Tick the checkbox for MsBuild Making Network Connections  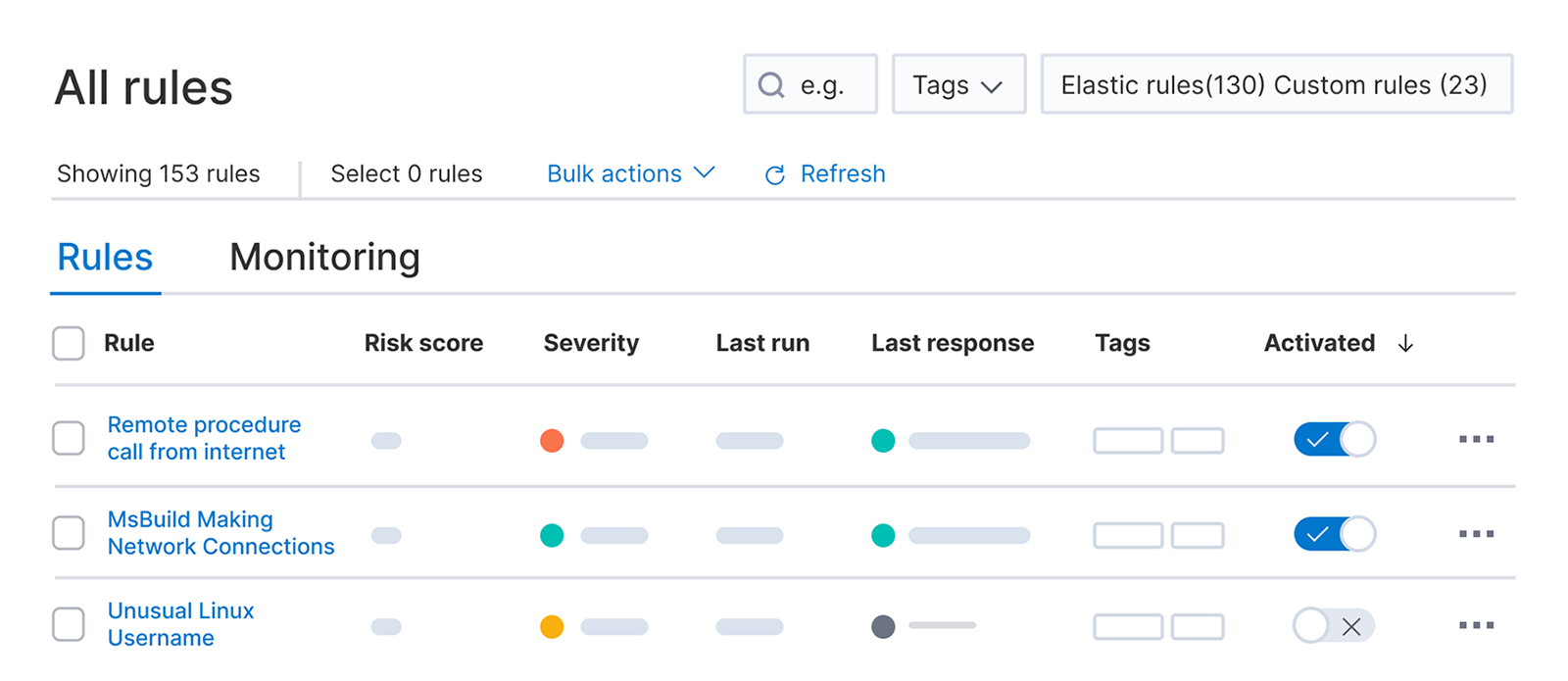69,533
